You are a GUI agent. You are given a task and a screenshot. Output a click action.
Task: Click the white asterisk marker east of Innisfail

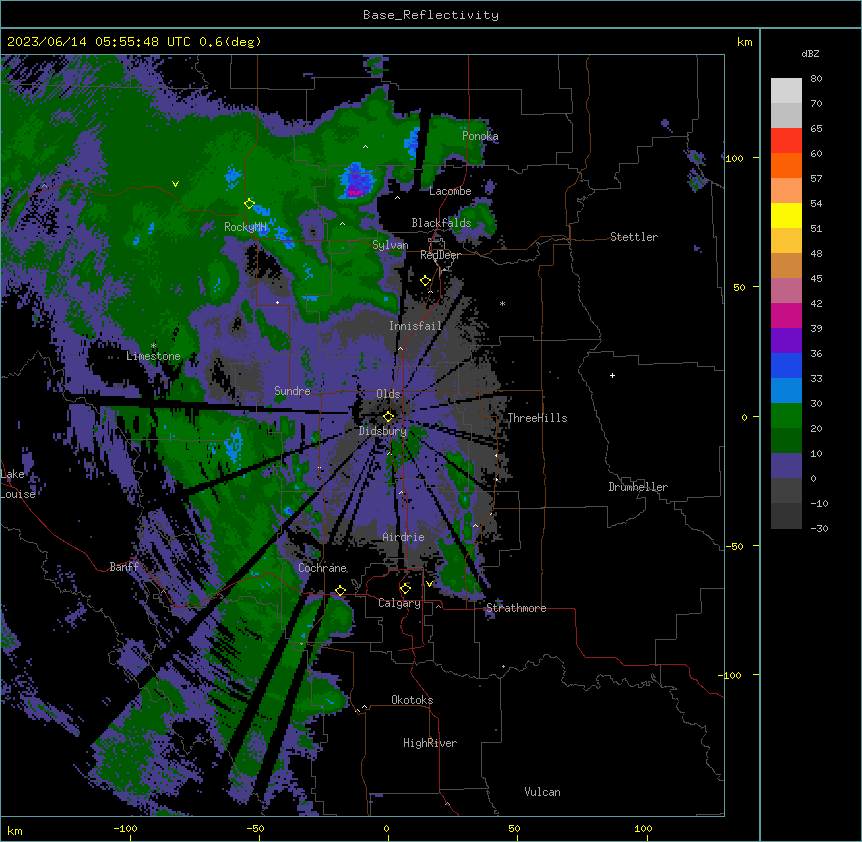[502, 304]
